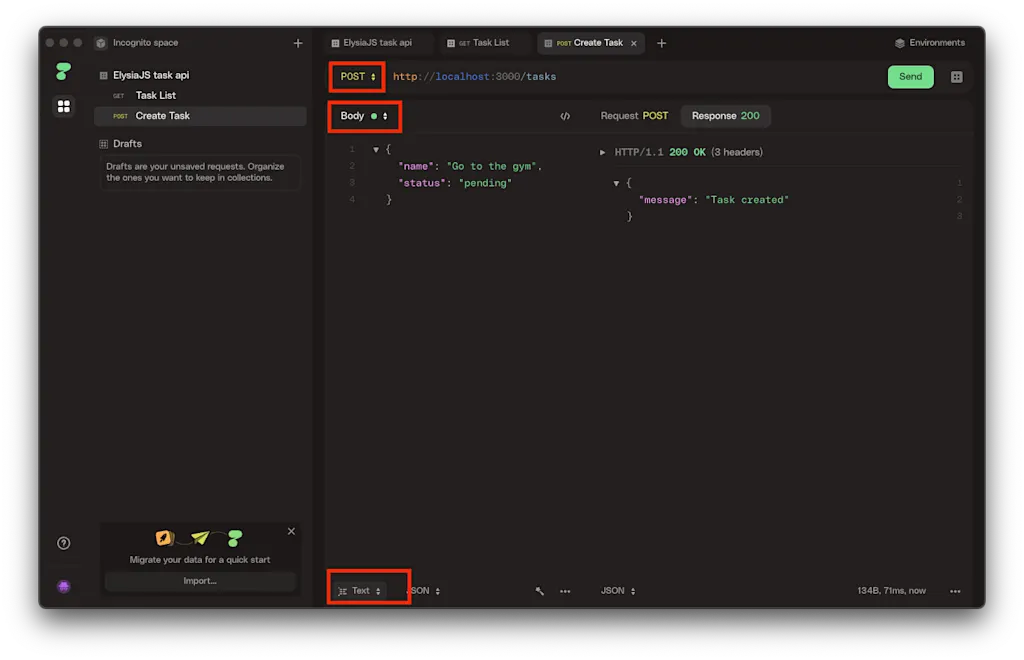This screenshot has width=1024, height=660.
Task: Click the purple user avatar icon
Action: 63,586
